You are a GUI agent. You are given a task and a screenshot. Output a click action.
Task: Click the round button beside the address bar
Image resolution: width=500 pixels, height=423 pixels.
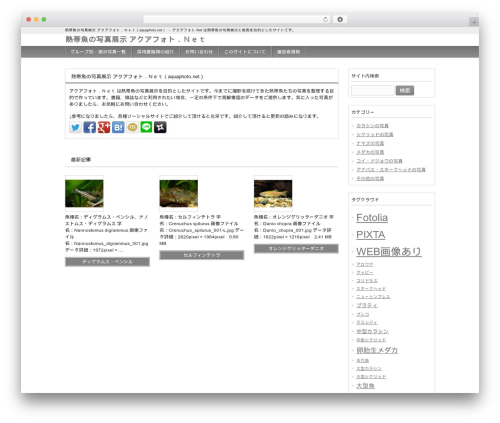click(x=340, y=19)
